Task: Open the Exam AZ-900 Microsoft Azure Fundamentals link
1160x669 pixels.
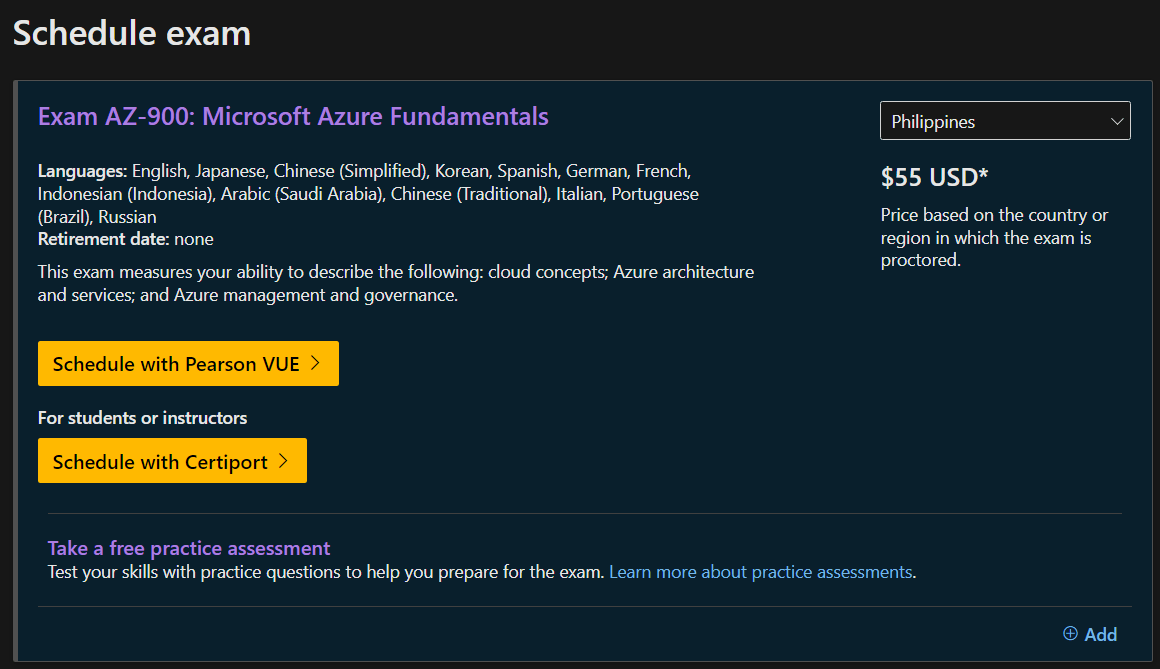Action: pos(293,116)
